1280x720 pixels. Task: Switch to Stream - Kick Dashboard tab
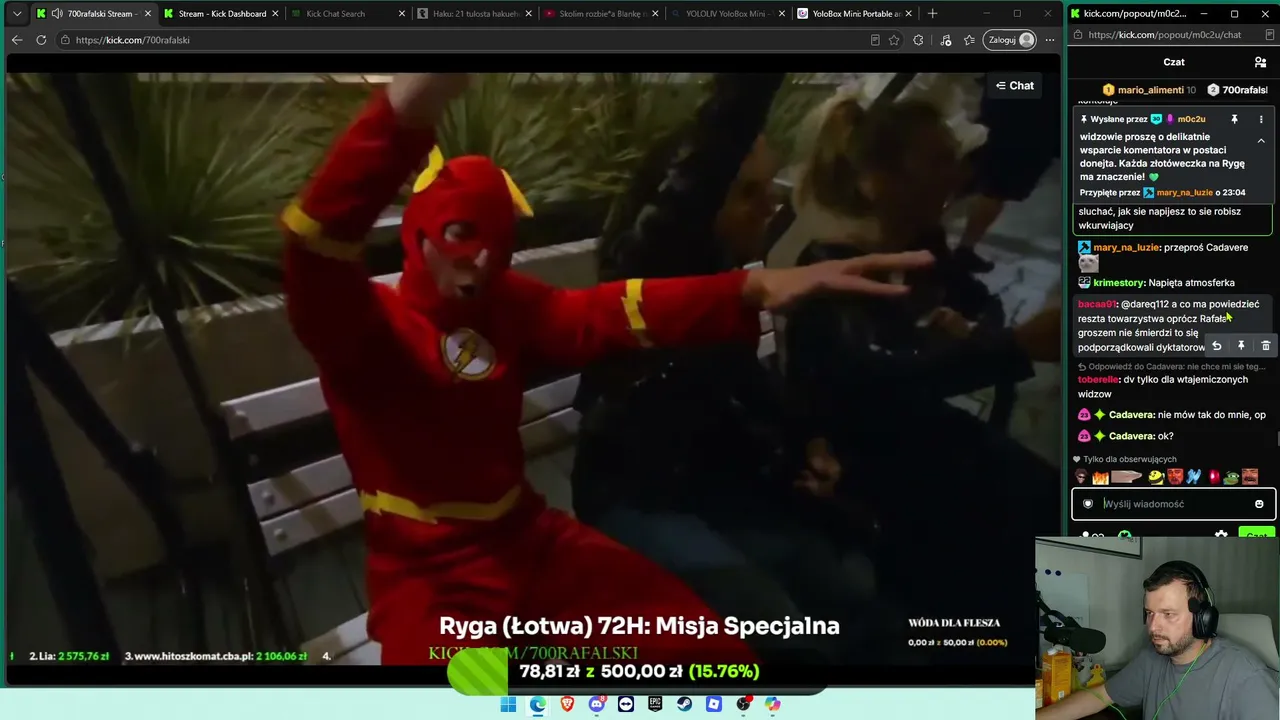pos(220,14)
